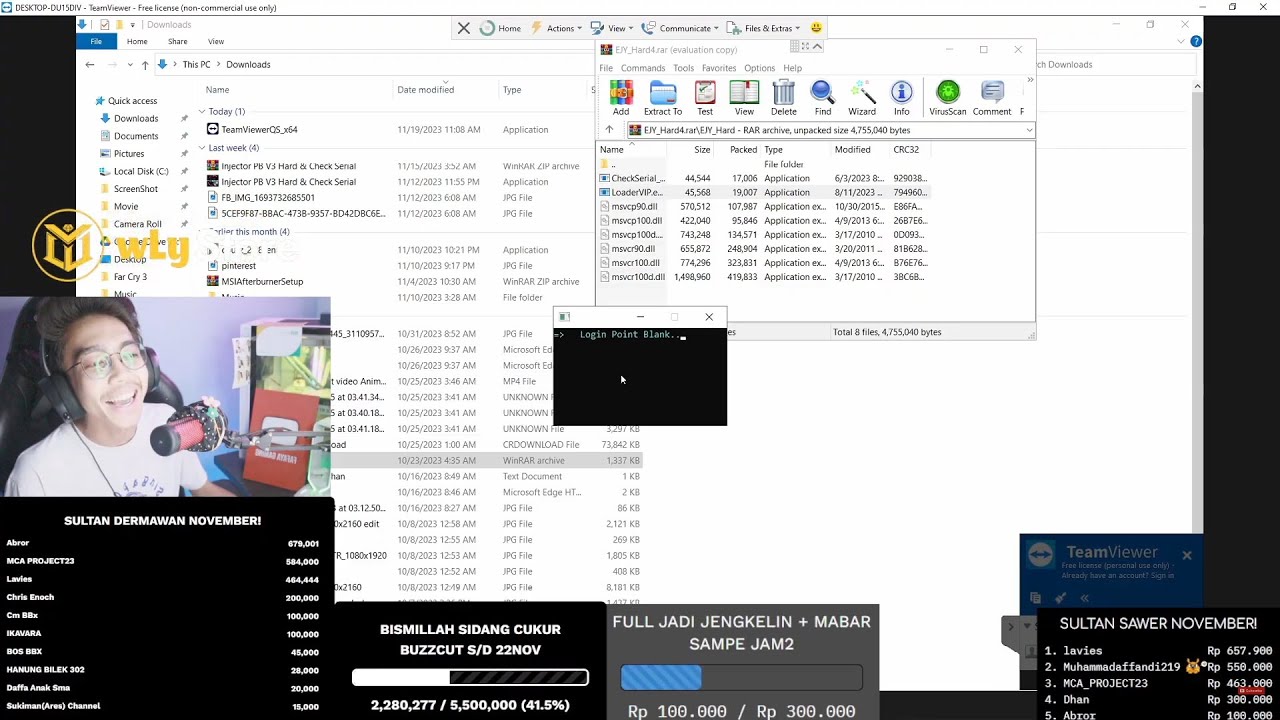The width and height of the screenshot is (1280, 720).
Task: Switch to Explorer View ribbon tab
Action: [x=216, y=41]
